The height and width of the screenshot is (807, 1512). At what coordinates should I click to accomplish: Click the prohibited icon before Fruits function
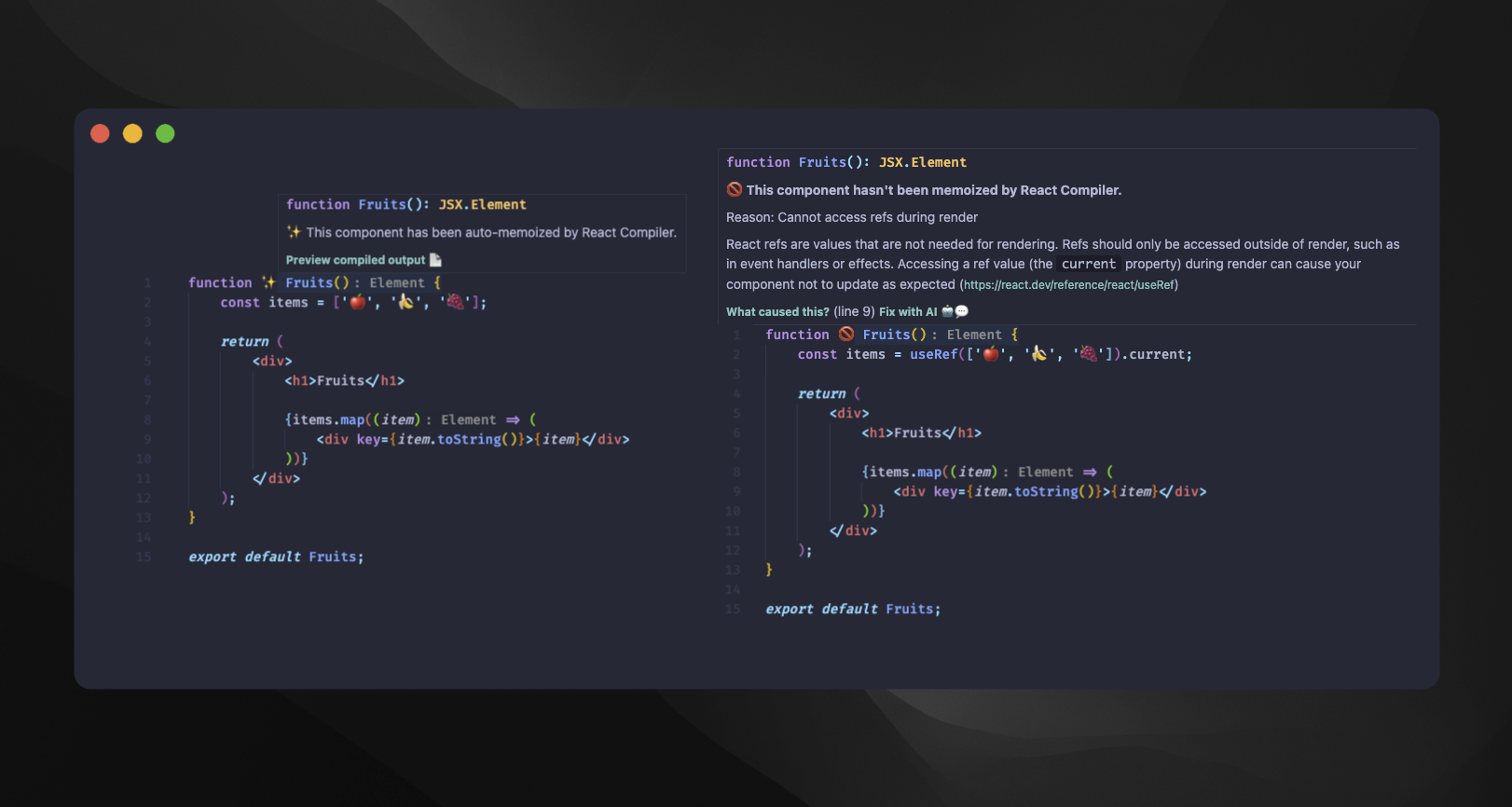pos(845,334)
